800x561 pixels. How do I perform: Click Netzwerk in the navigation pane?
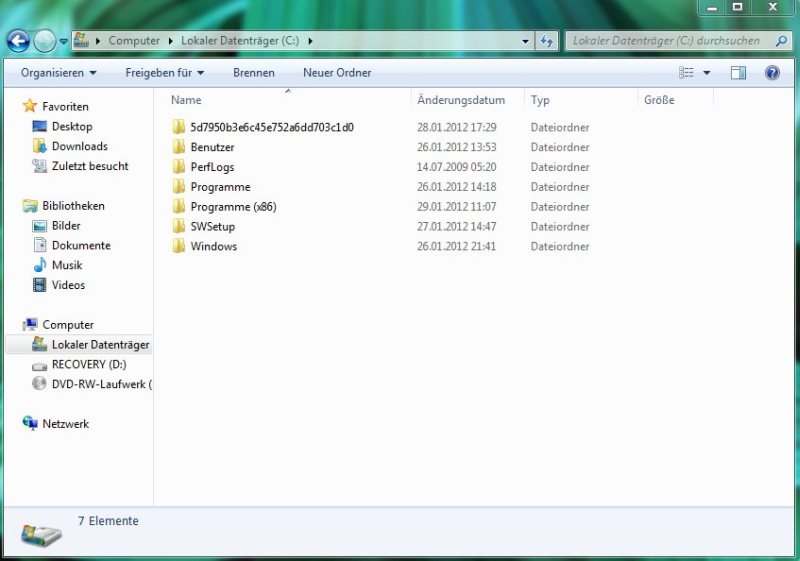[65, 424]
